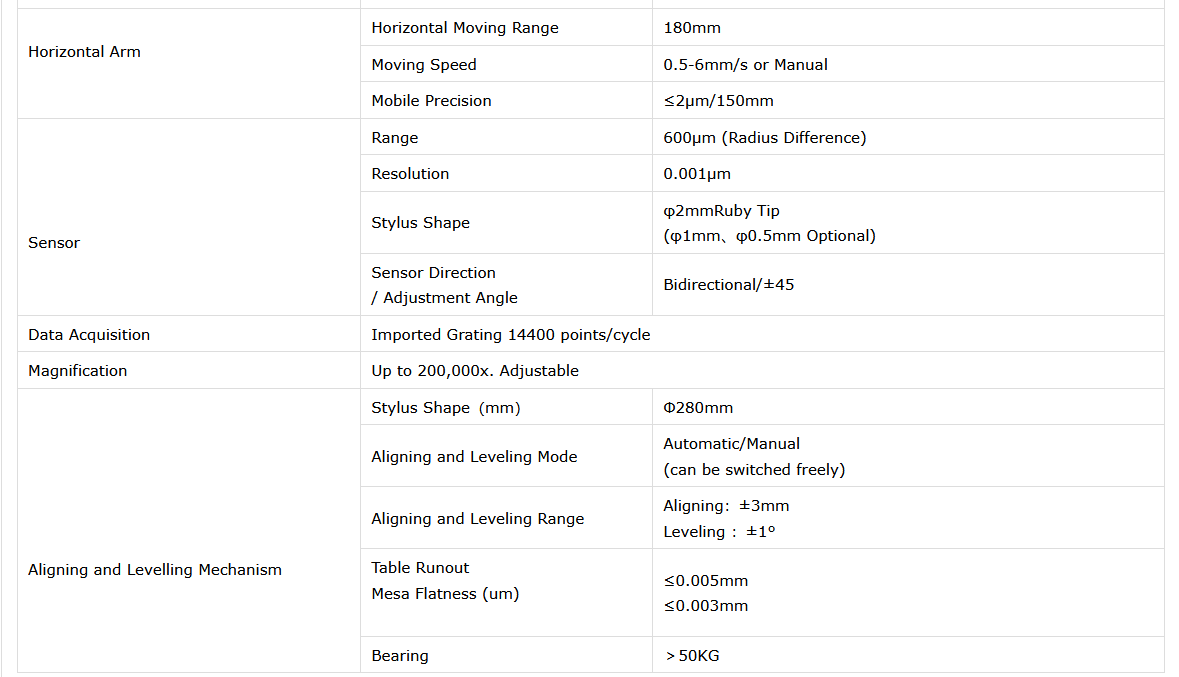Click "0.5-6mm/s or Manual" value

[745, 65]
